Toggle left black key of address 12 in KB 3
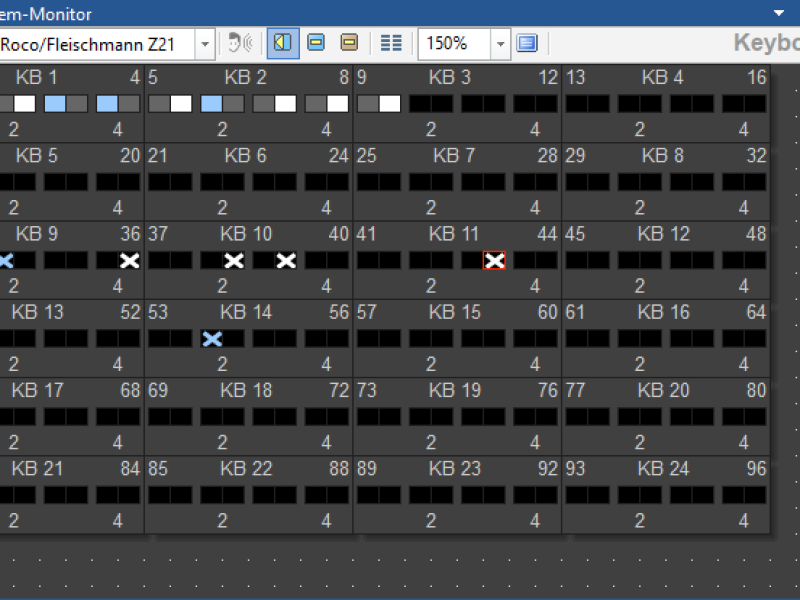 pos(524,104)
